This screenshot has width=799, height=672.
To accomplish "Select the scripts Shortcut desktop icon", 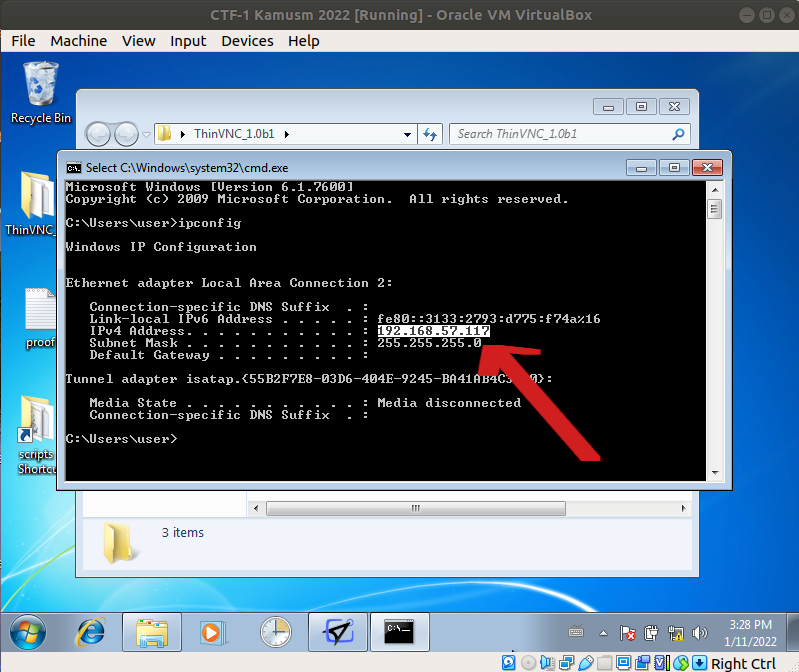I will click(36, 435).
